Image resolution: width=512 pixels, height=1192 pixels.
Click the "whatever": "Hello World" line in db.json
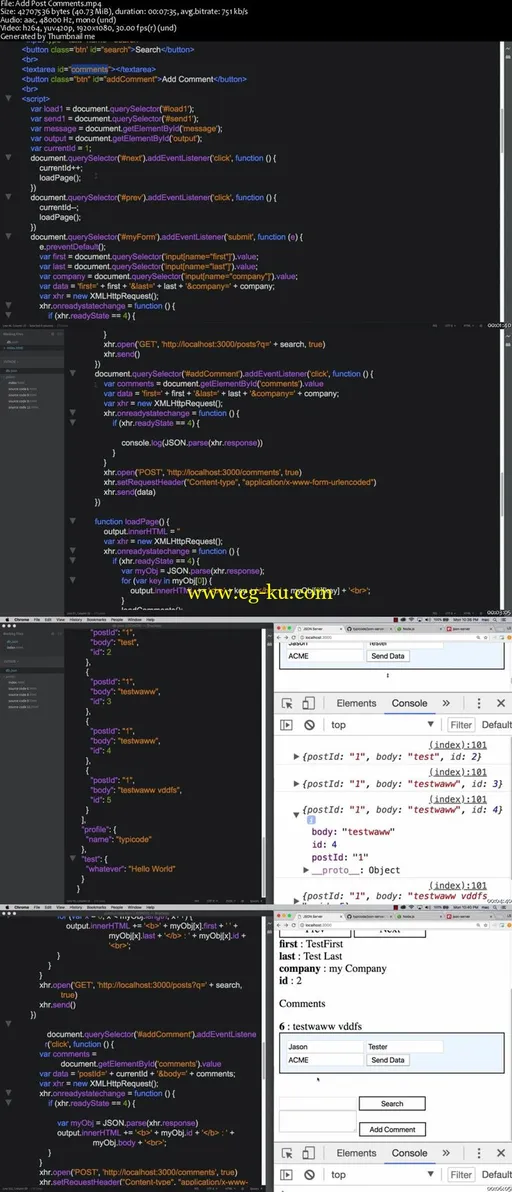132,867
